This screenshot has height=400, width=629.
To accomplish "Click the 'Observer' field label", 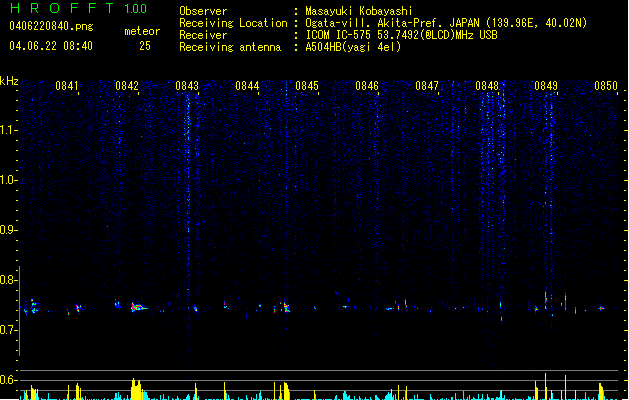I will [x=203, y=11].
